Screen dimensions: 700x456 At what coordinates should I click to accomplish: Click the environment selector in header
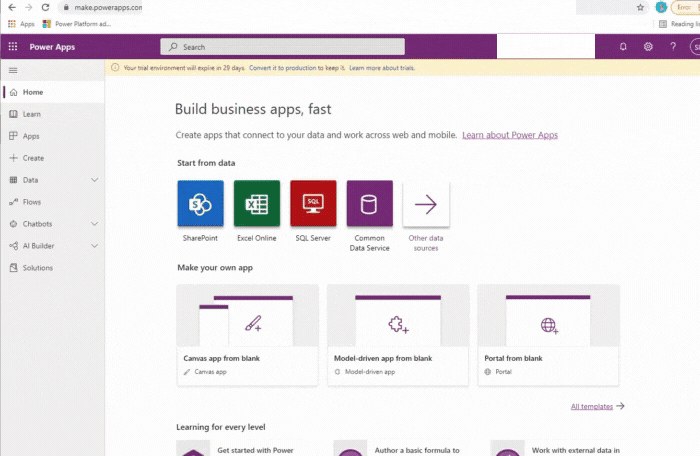coord(546,46)
